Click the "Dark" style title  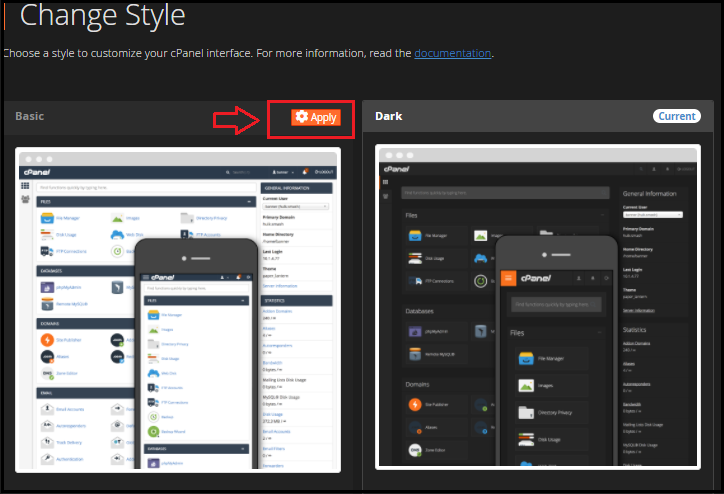(x=389, y=116)
